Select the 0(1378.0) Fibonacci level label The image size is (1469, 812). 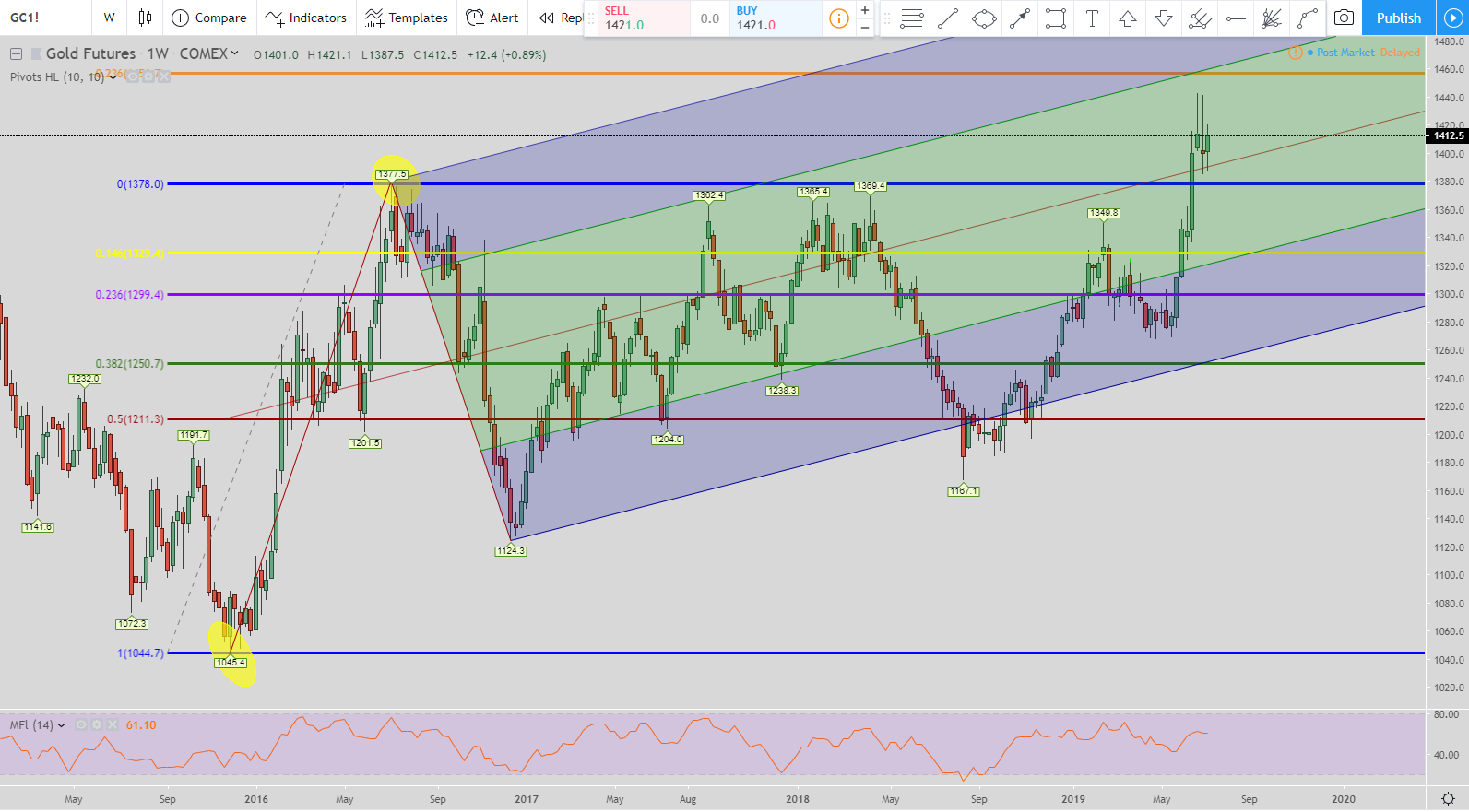(x=140, y=184)
